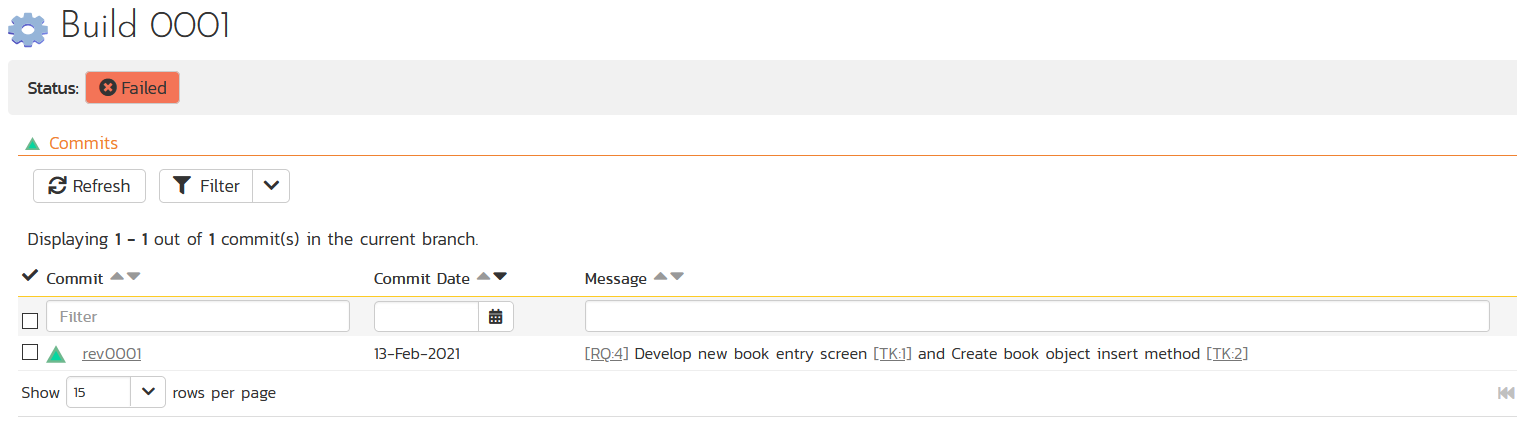The height and width of the screenshot is (433, 1517).
Task: Sort Commit column descending arrow
Action: click(x=134, y=277)
